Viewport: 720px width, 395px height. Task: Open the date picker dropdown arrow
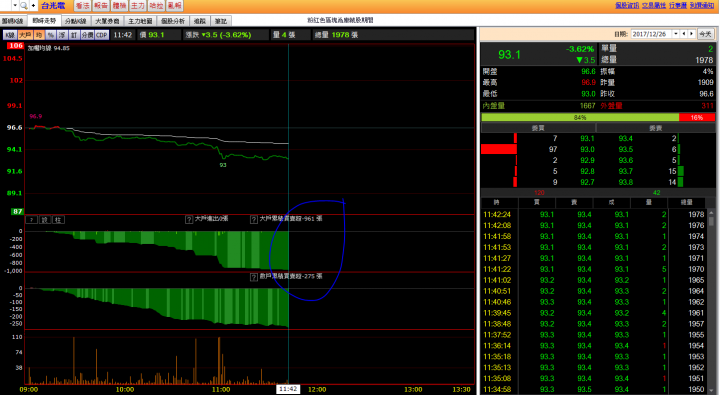676,34
